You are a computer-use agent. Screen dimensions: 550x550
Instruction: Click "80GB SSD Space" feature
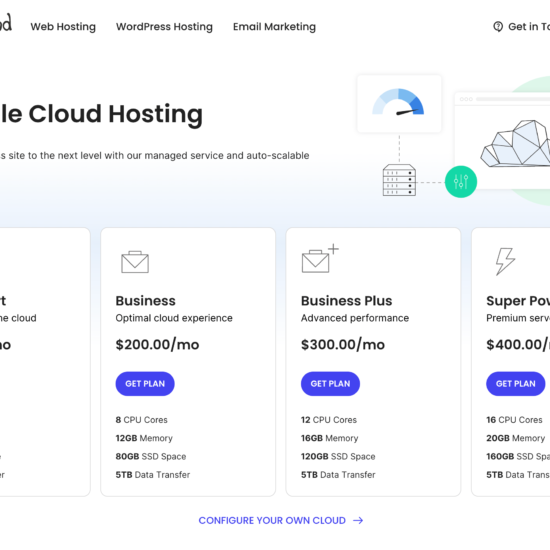pos(151,456)
